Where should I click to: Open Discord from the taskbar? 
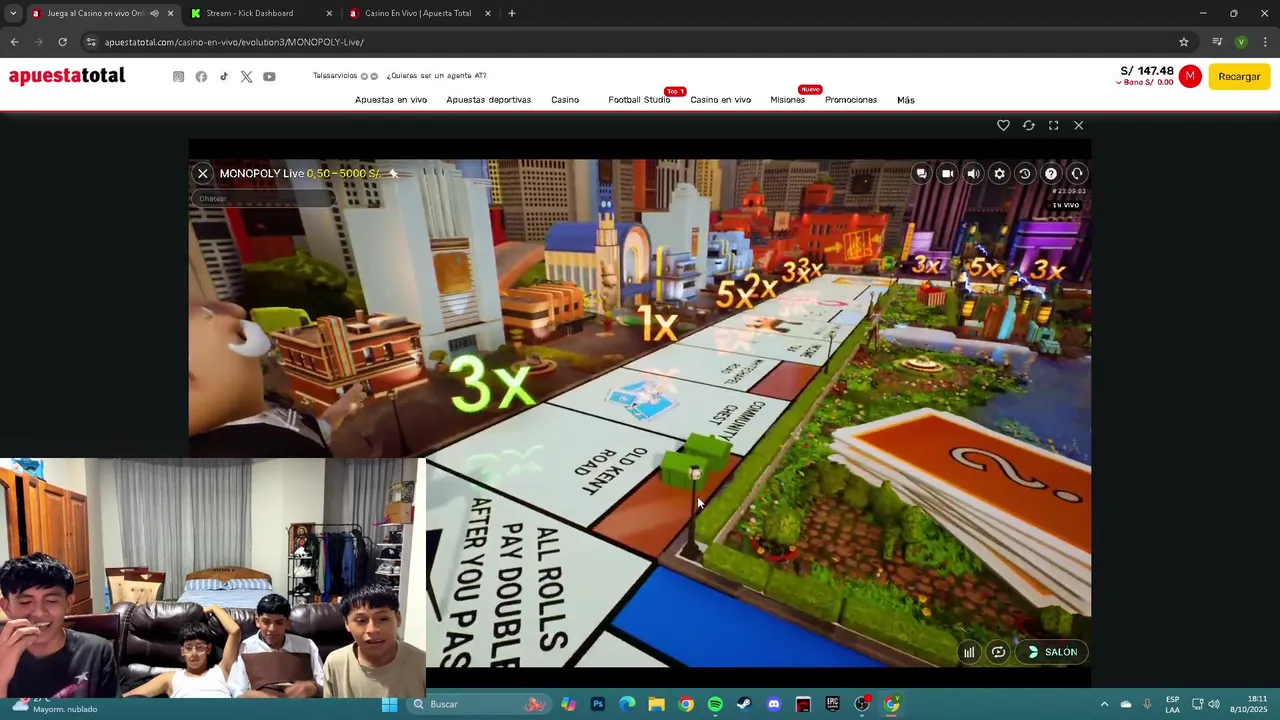click(773, 704)
